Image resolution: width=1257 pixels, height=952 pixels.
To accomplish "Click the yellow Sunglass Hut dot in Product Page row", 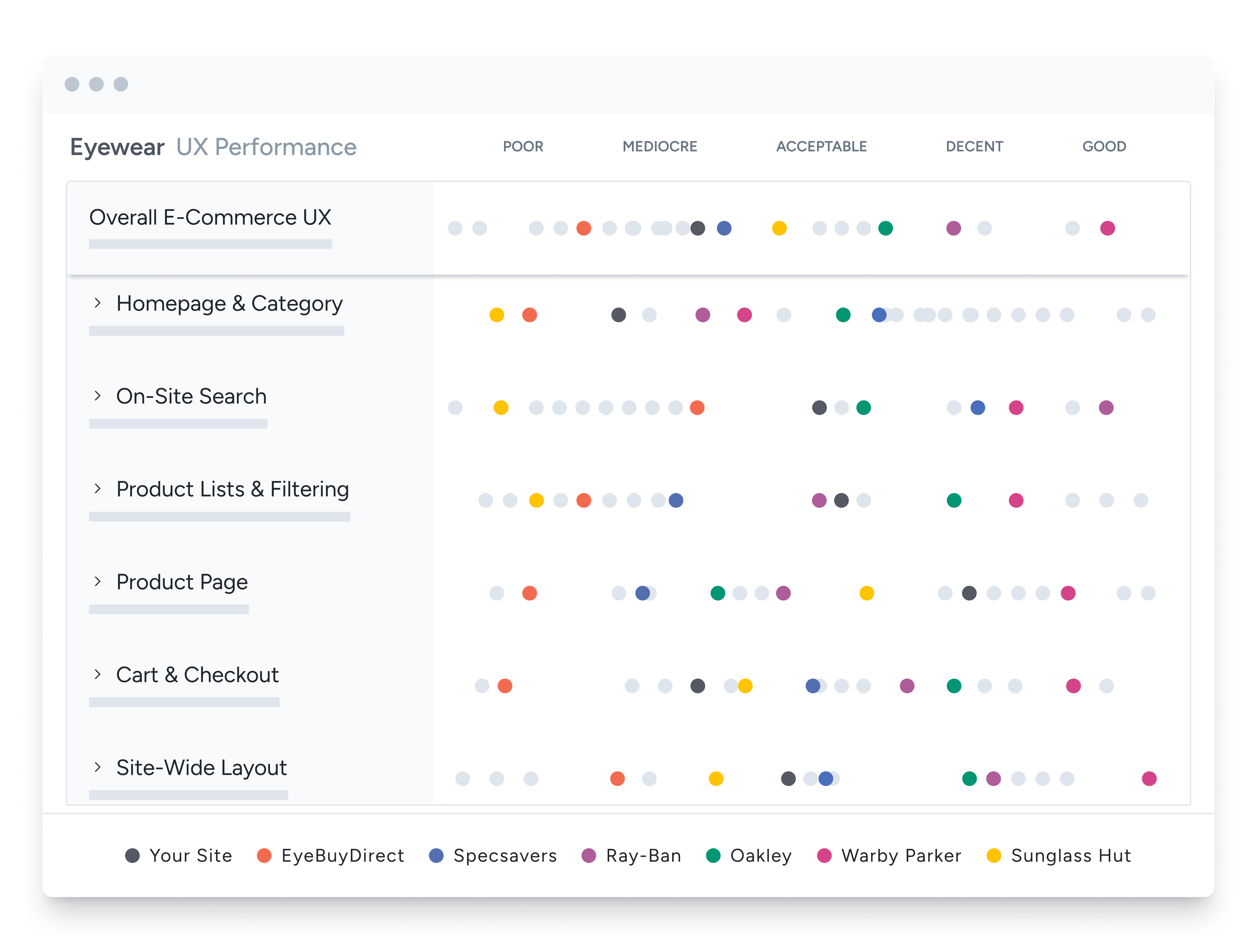I will 866,594.
